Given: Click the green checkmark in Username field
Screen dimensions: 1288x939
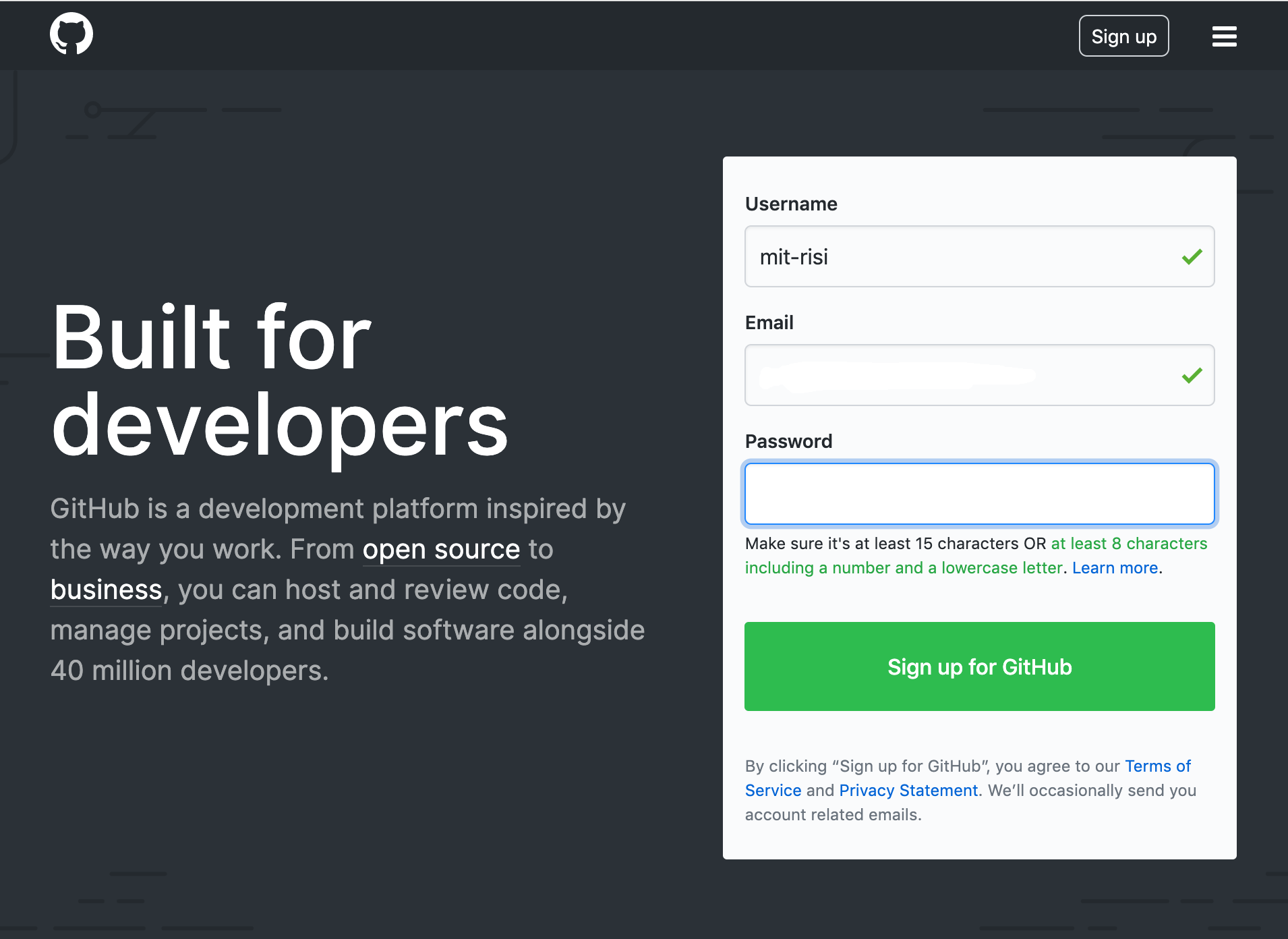Looking at the screenshot, I should pos(1190,256).
